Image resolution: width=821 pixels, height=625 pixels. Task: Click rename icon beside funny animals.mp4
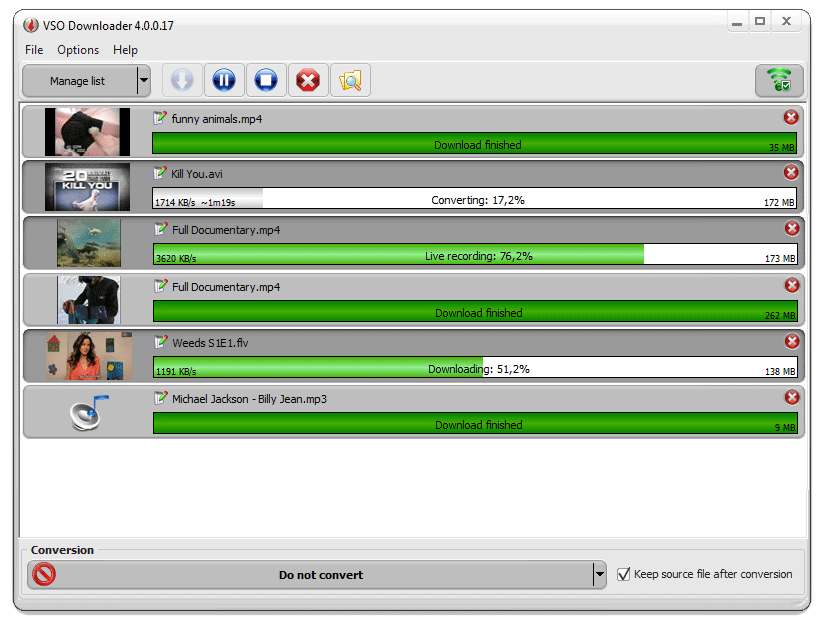point(160,118)
